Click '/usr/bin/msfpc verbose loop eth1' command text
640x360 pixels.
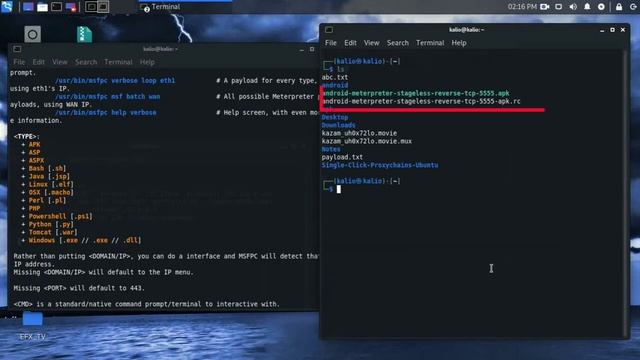tap(115, 80)
